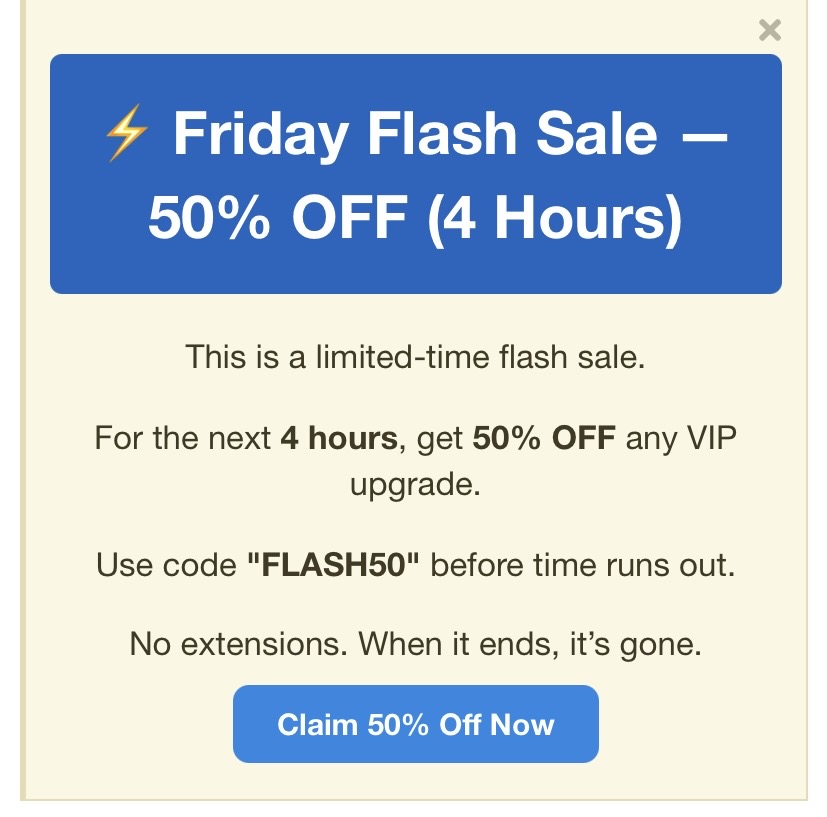Click the Use code text
The height and width of the screenshot is (817, 827).
[x=167, y=566]
